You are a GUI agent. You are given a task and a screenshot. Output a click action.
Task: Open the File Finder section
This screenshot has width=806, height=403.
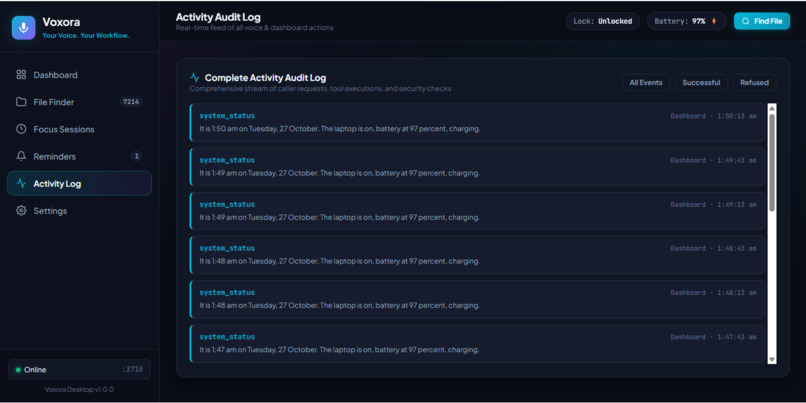pyautogui.click(x=79, y=102)
